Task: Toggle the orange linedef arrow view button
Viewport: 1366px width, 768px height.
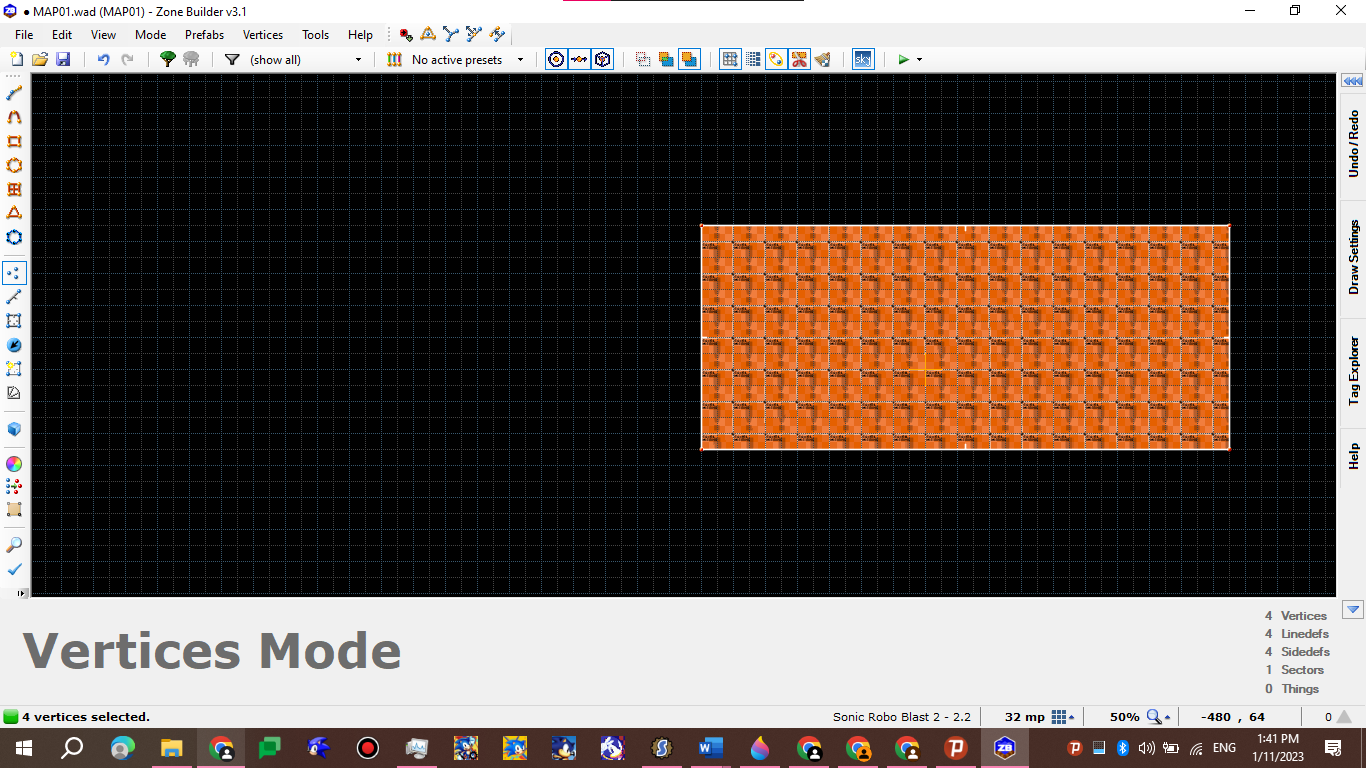Action: [x=579, y=60]
